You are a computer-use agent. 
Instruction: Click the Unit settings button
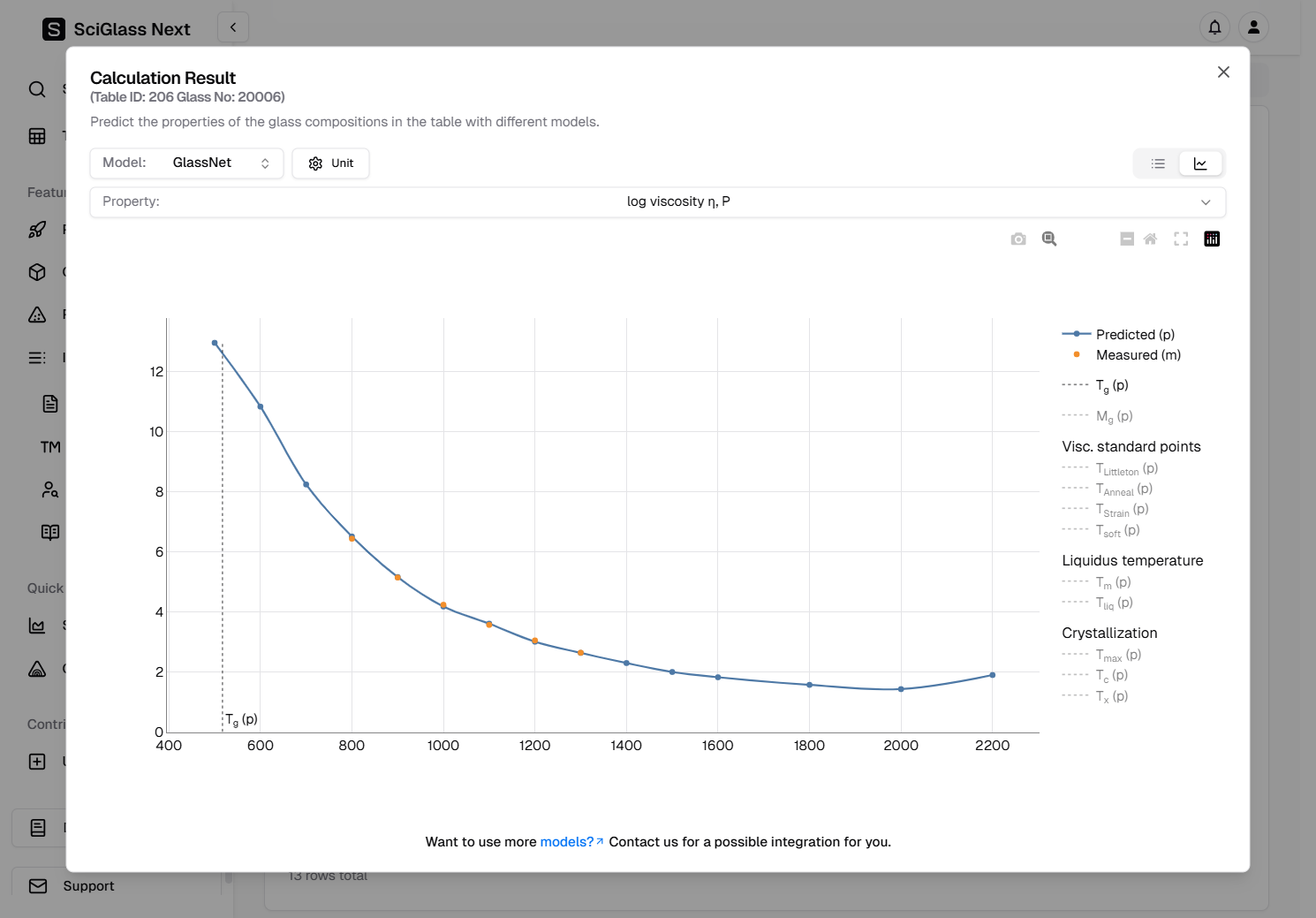pos(330,163)
